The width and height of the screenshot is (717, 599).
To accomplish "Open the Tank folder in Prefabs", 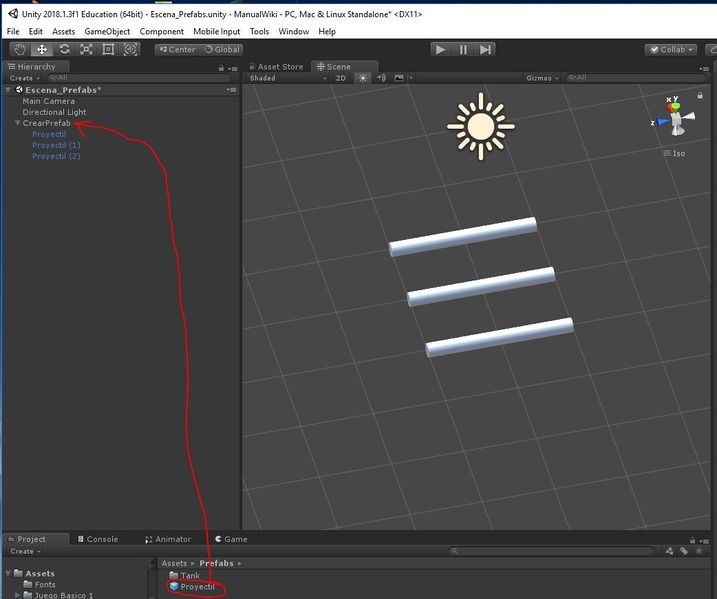I will pos(184,575).
